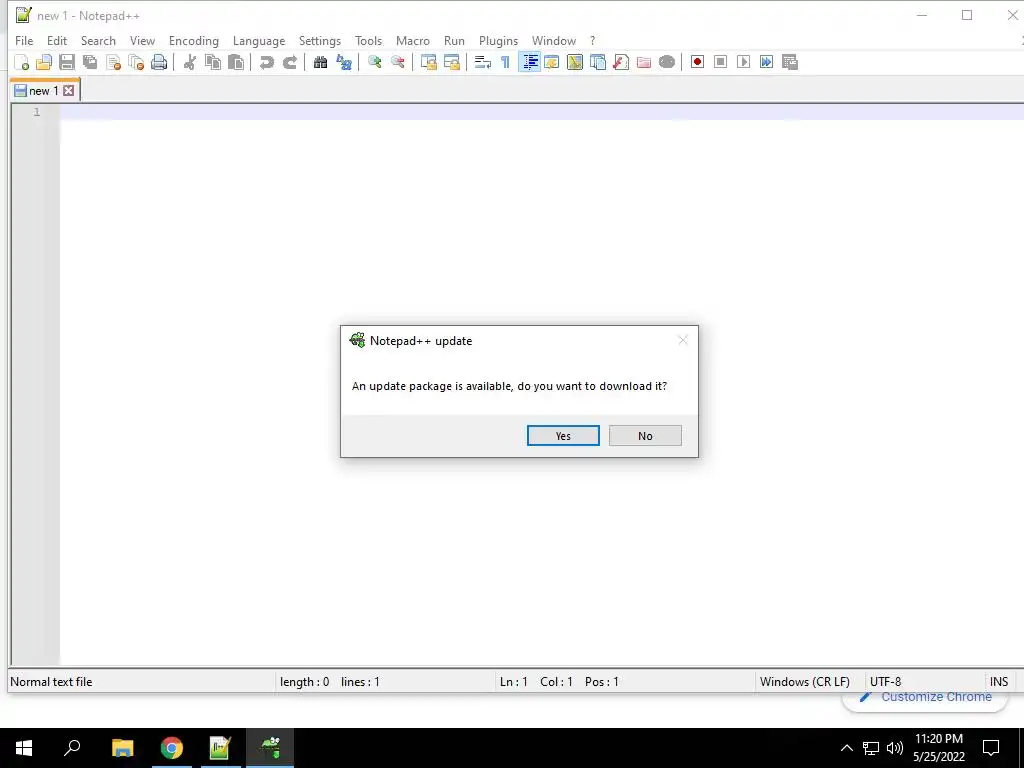Open the Settings menu
Viewport: 1024px width, 768px height.
point(319,40)
